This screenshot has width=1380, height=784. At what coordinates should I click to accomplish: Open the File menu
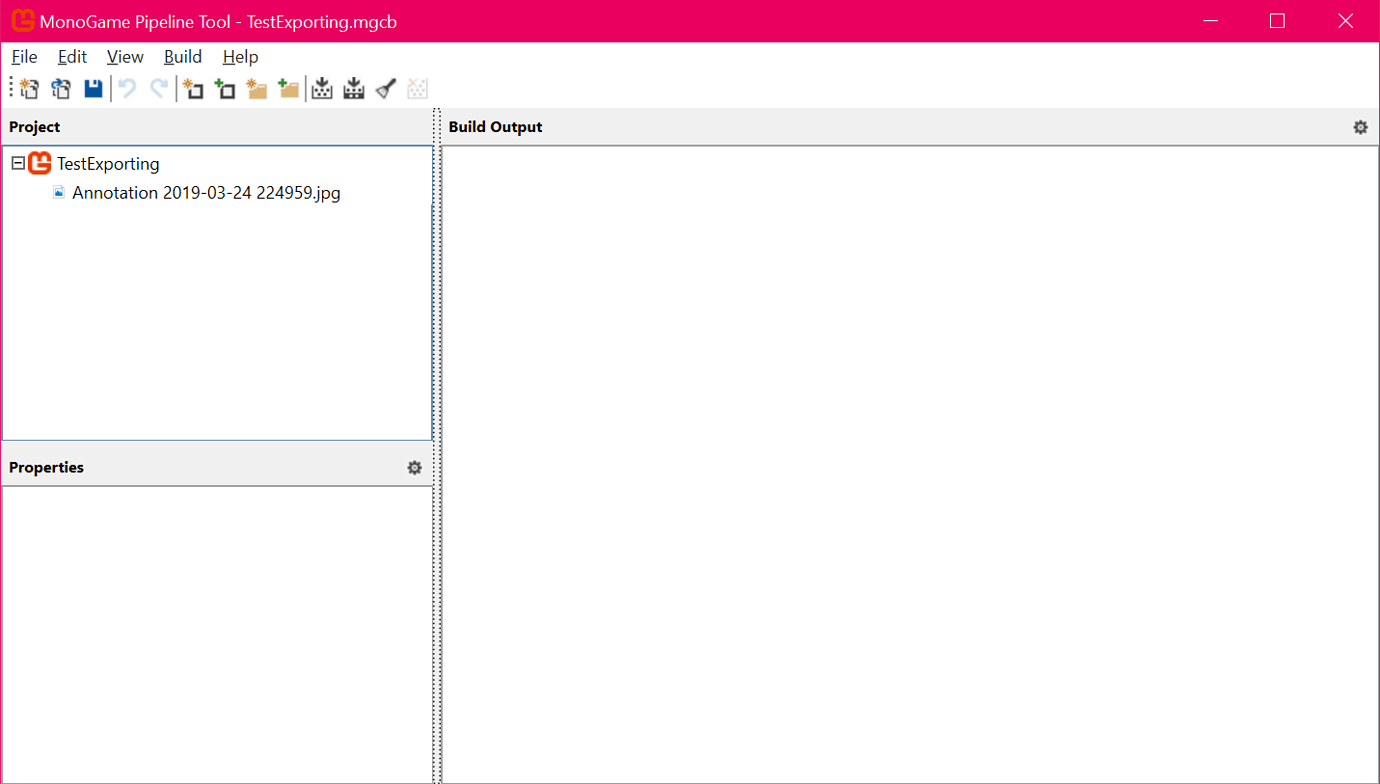(24, 57)
